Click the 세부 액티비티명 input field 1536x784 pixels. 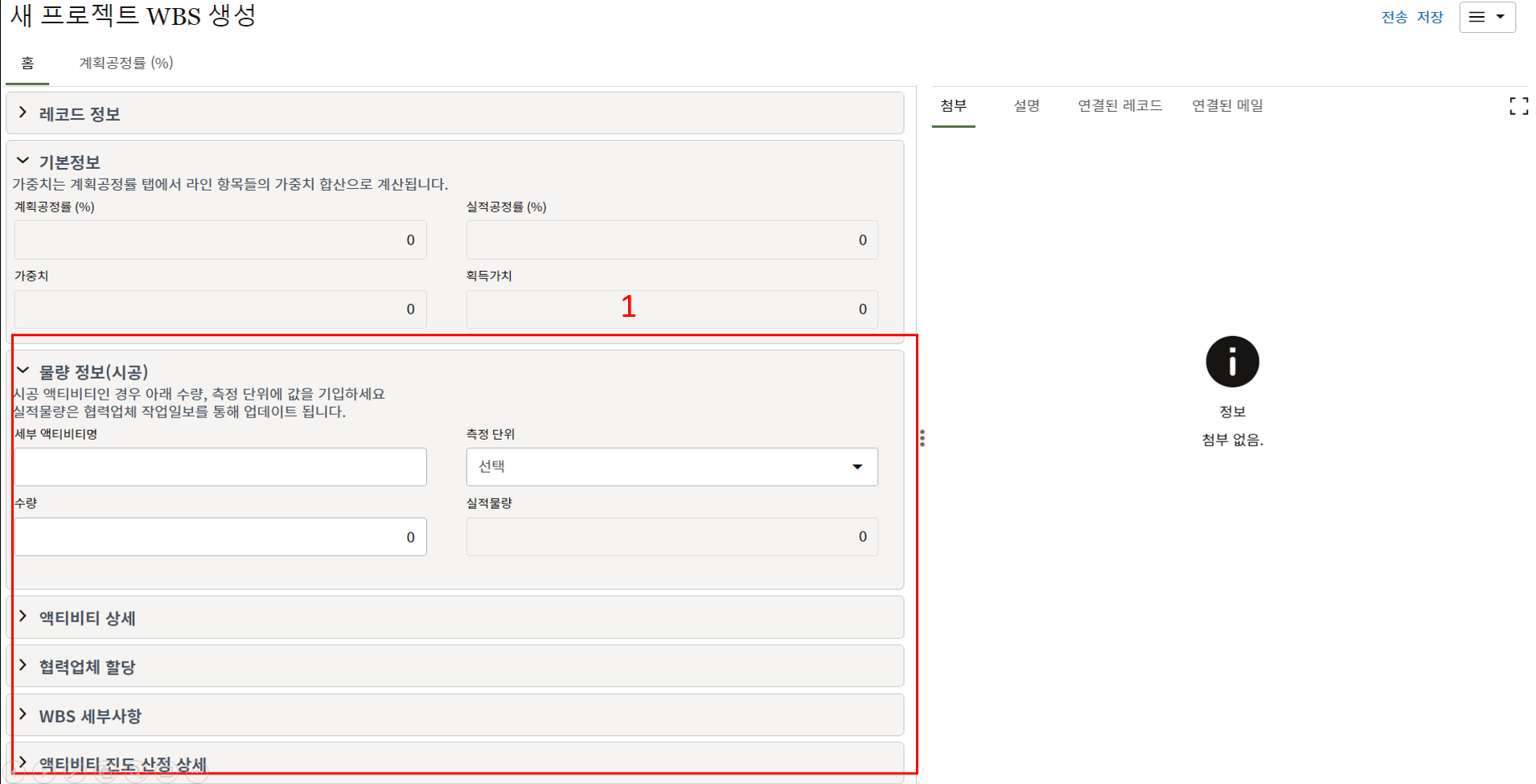[220, 467]
